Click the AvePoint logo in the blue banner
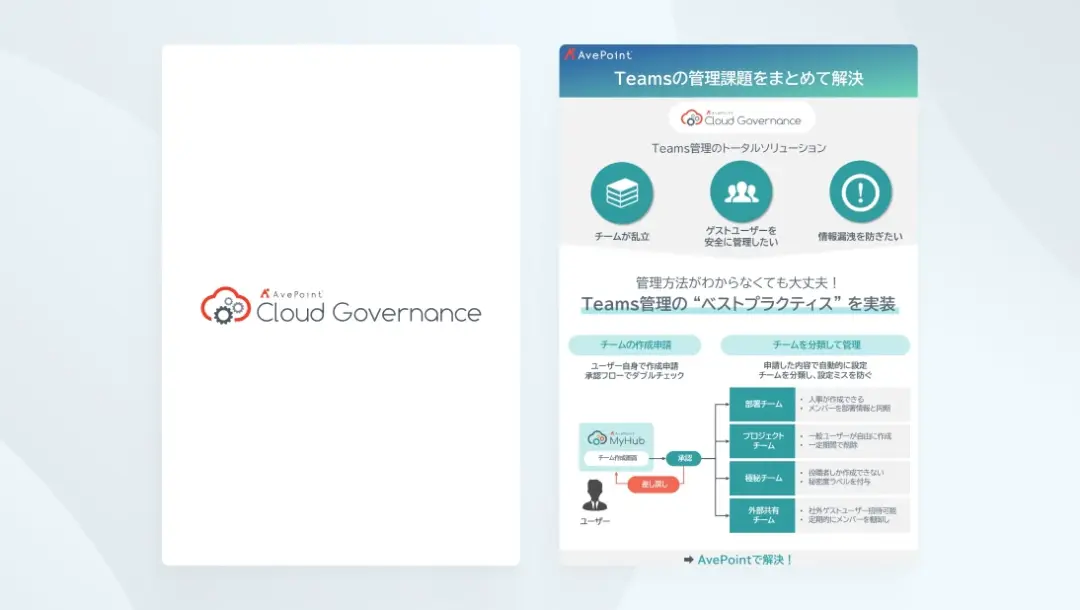The image size is (1080, 610). [598, 54]
